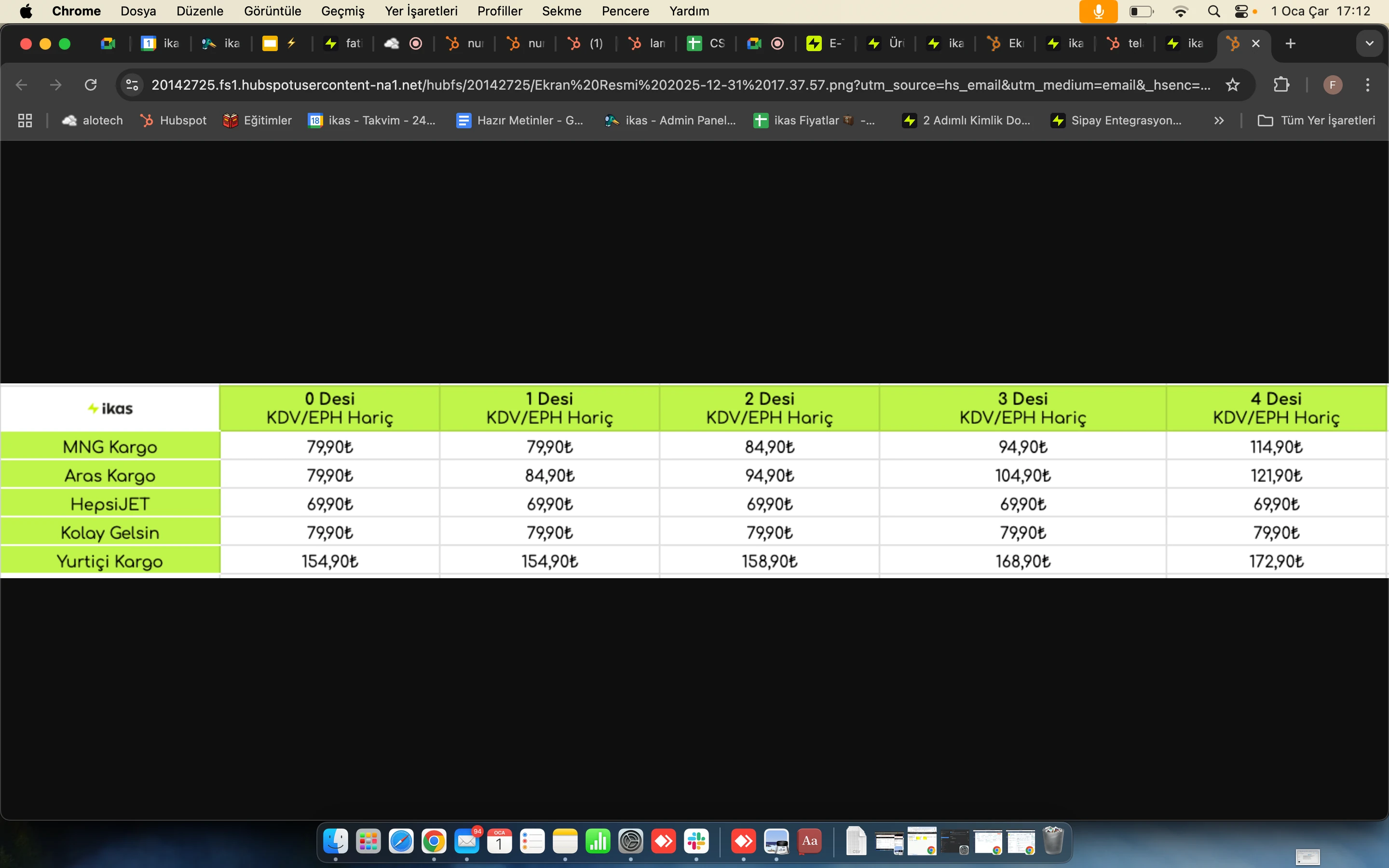The height and width of the screenshot is (868, 1389).
Task: Click the new tab plus button
Action: pyautogui.click(x=1291, y=43)
